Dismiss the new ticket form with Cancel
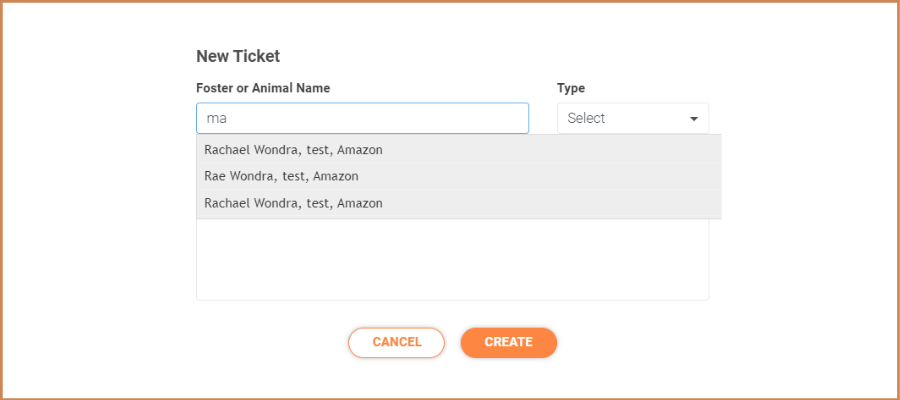The image size is (900, 400). point(396,342)
